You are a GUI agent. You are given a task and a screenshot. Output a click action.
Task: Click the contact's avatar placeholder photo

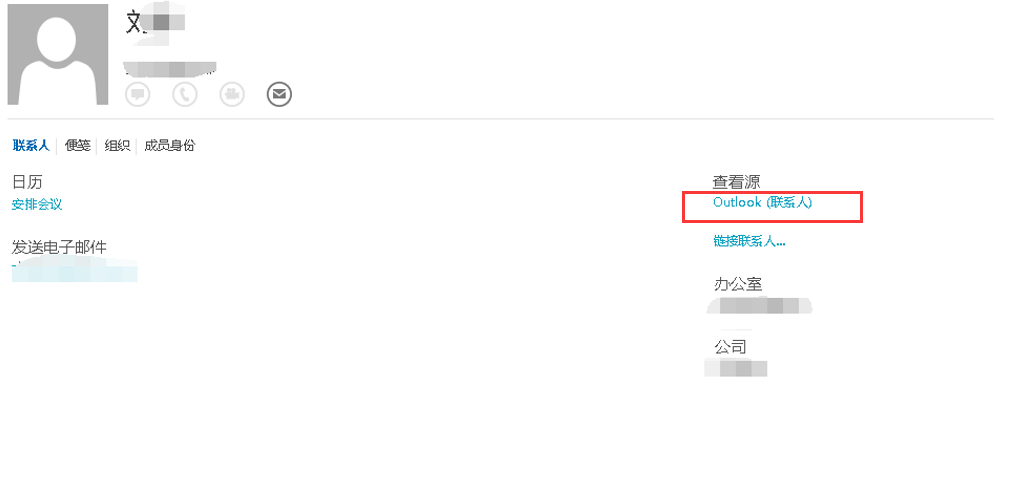point(58,54)
